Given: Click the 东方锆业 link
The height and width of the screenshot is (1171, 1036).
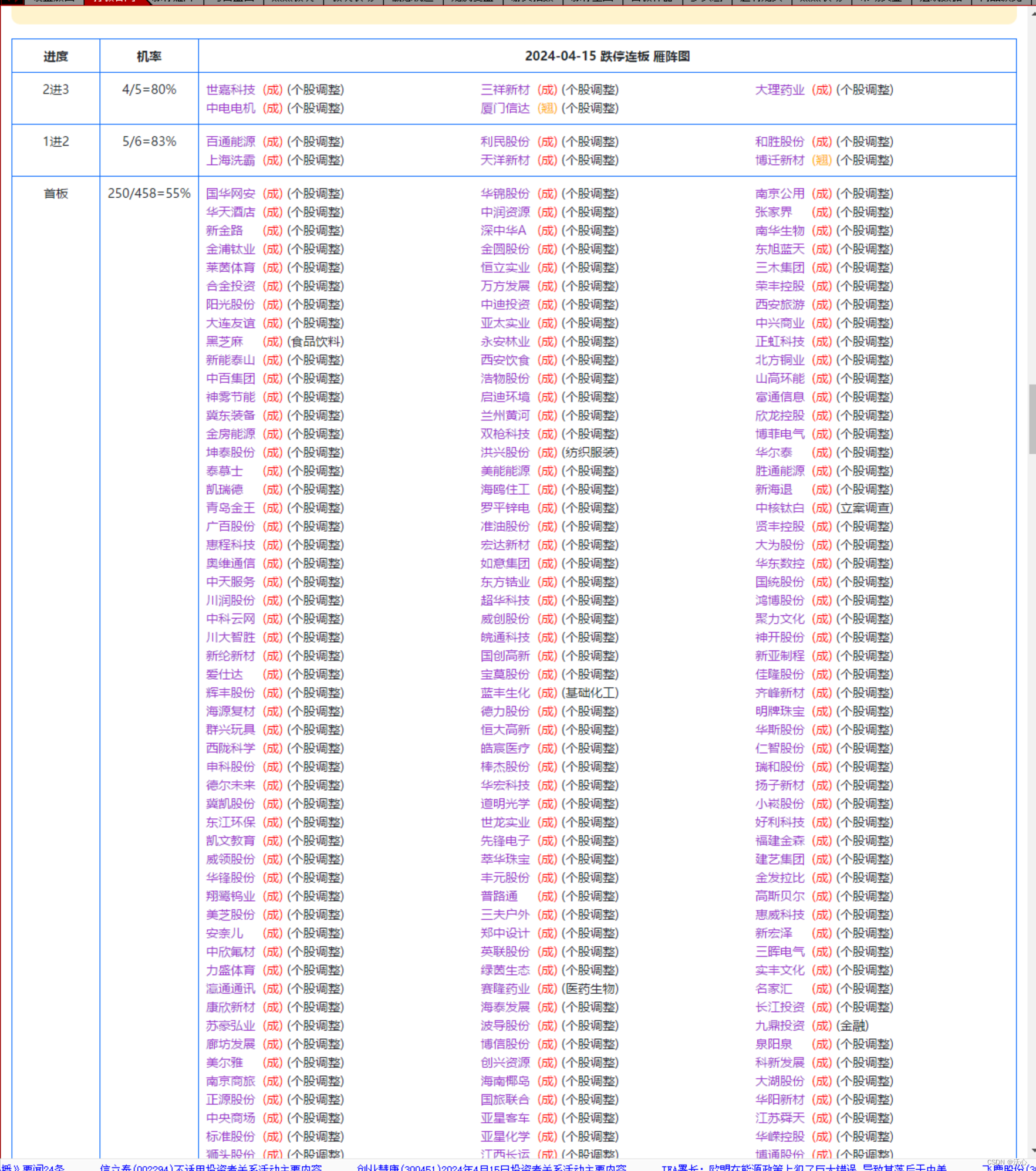Looking at the screenshot, I should (505, 582).
